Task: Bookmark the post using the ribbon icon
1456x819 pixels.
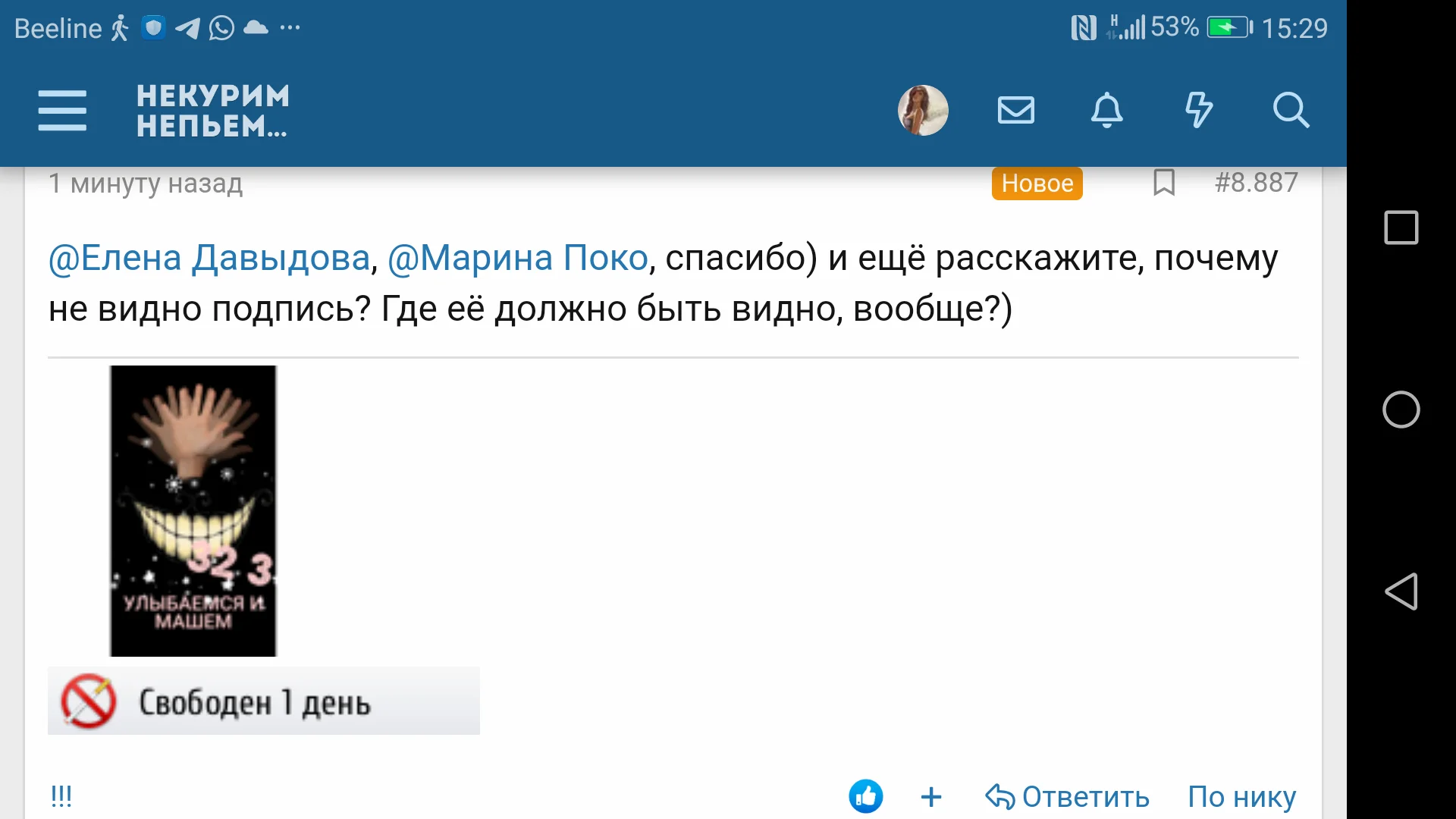Action: point(1166,183)
